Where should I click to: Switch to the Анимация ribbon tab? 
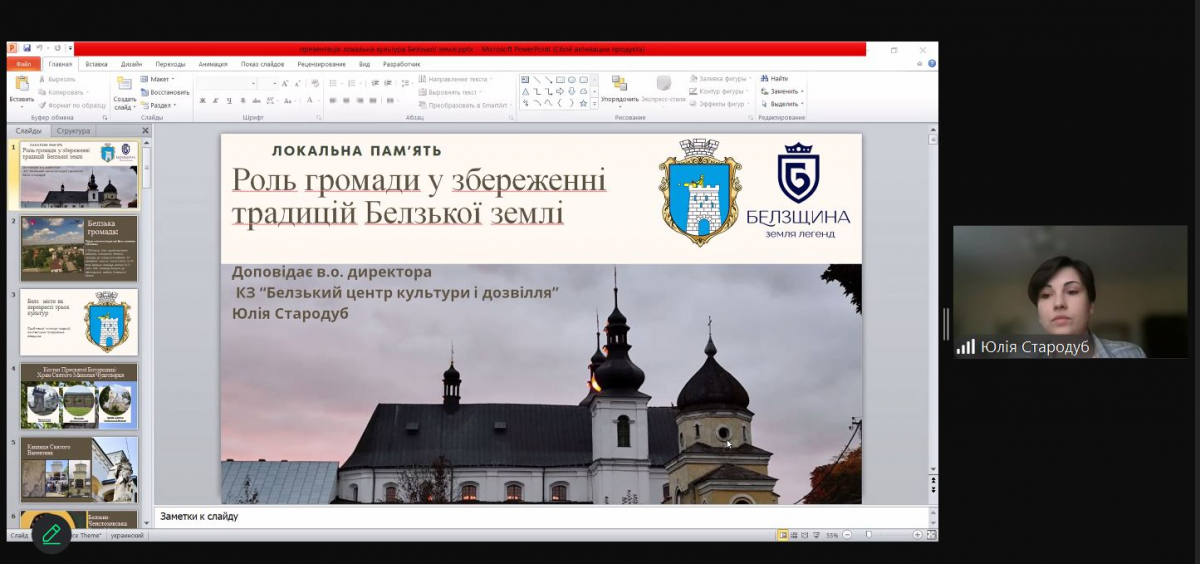(213, 64)
